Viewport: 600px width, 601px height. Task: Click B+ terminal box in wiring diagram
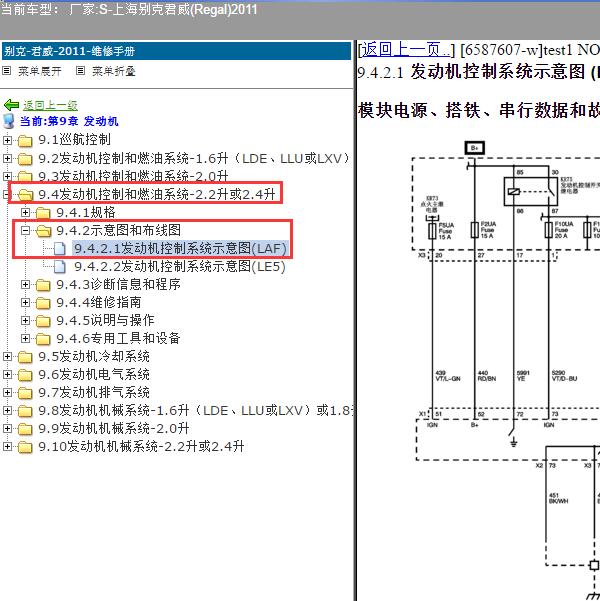click(x=475, y=148)
